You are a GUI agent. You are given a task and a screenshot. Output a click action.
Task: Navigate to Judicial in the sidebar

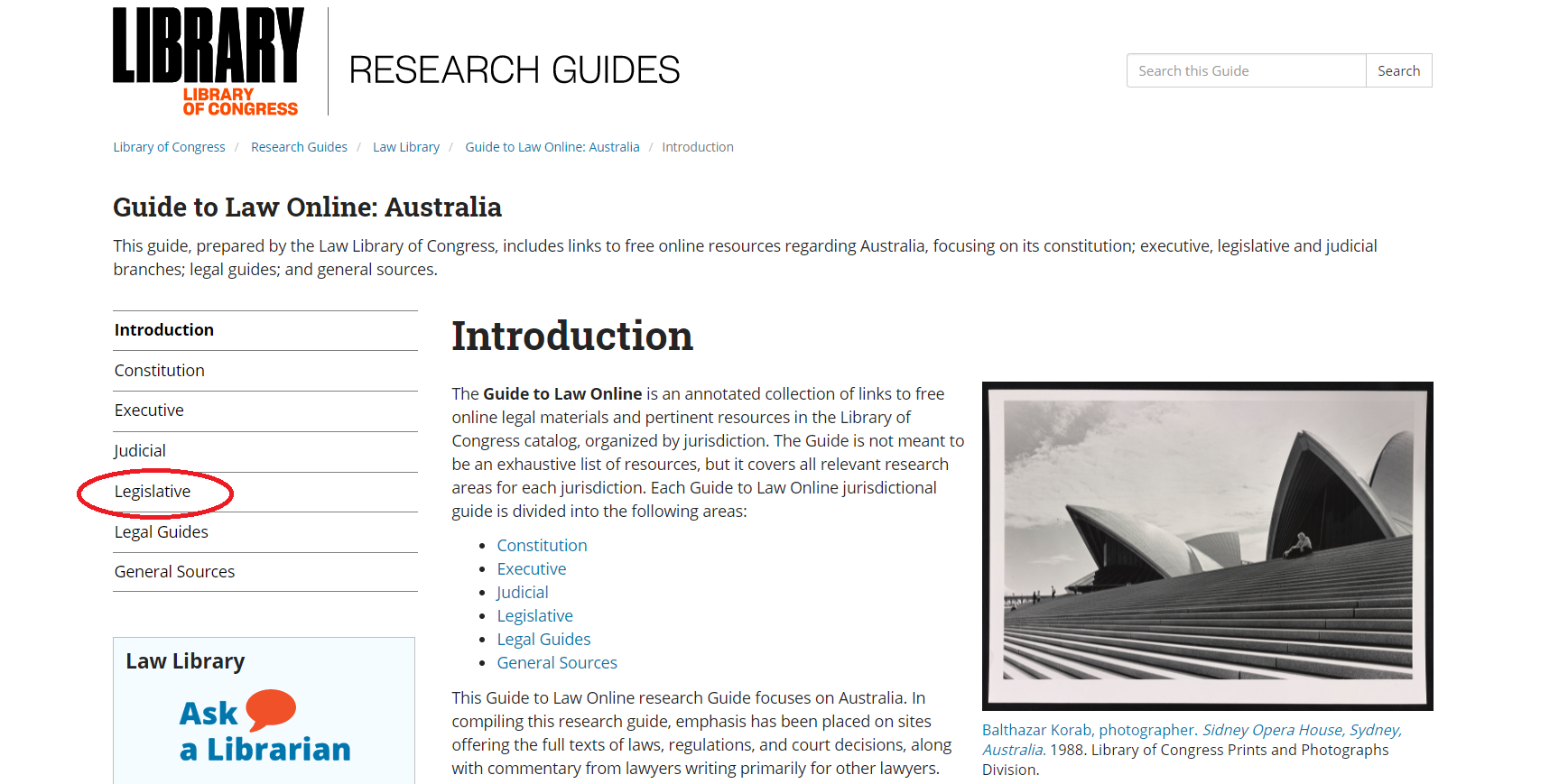pyautogui.click(x=265, y=451)
